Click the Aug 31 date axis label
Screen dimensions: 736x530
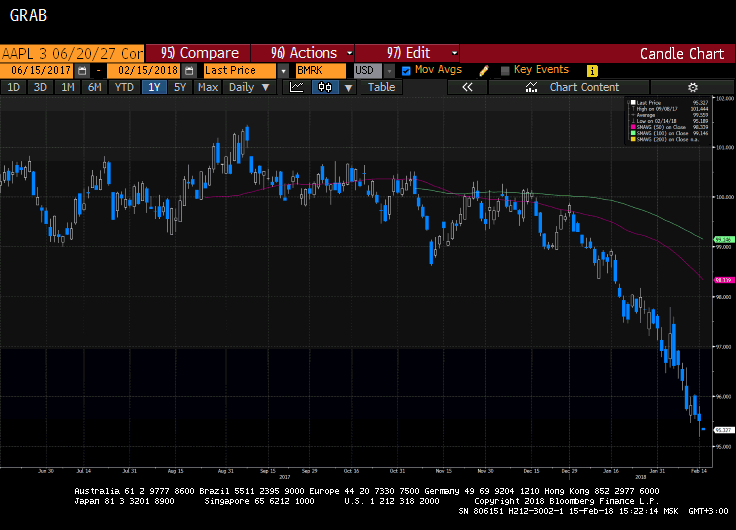pyautogui.click(x=226, y=471)
